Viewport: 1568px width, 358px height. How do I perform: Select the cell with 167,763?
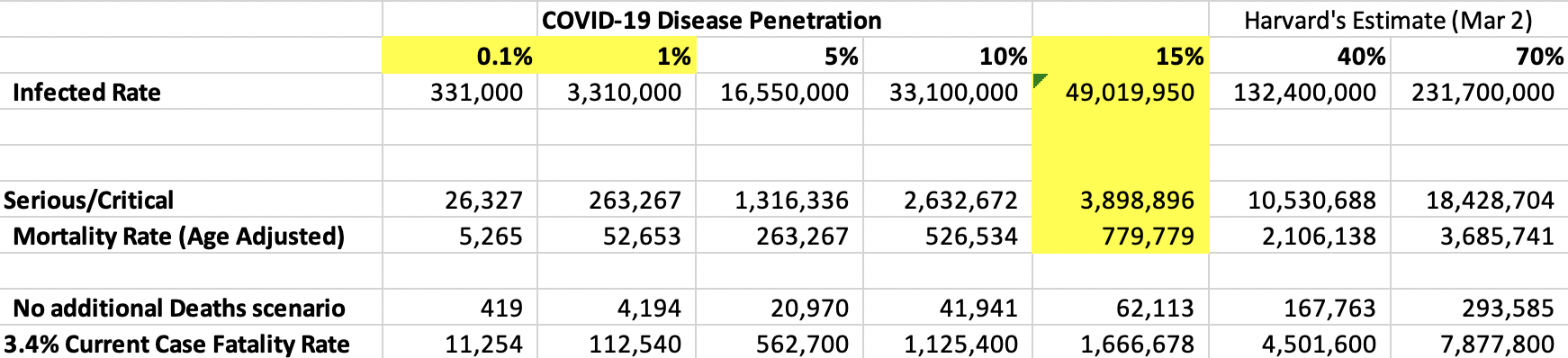coord(1300,308)
